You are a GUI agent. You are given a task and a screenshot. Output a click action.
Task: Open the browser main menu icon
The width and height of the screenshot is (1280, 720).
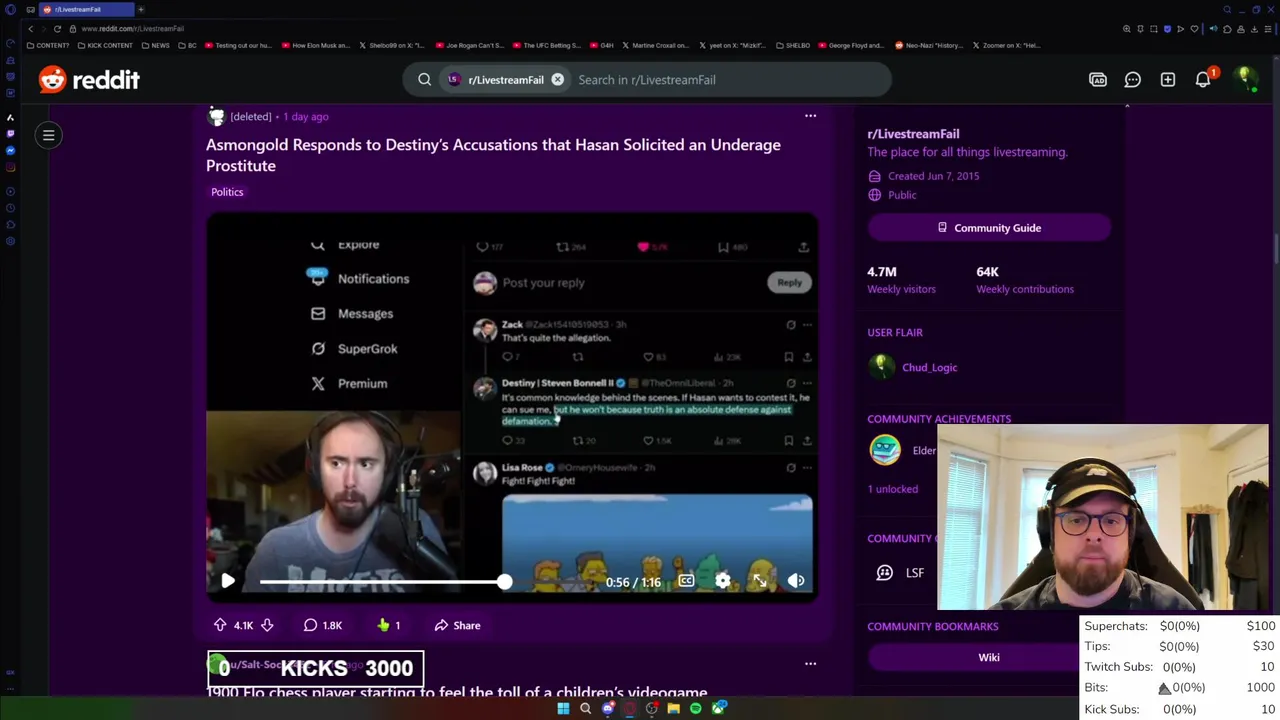1268,29
